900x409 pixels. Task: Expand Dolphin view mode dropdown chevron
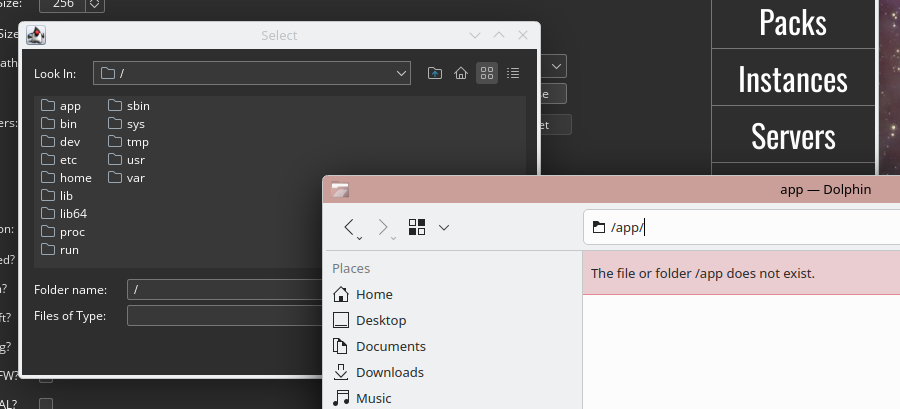point(444,228)
